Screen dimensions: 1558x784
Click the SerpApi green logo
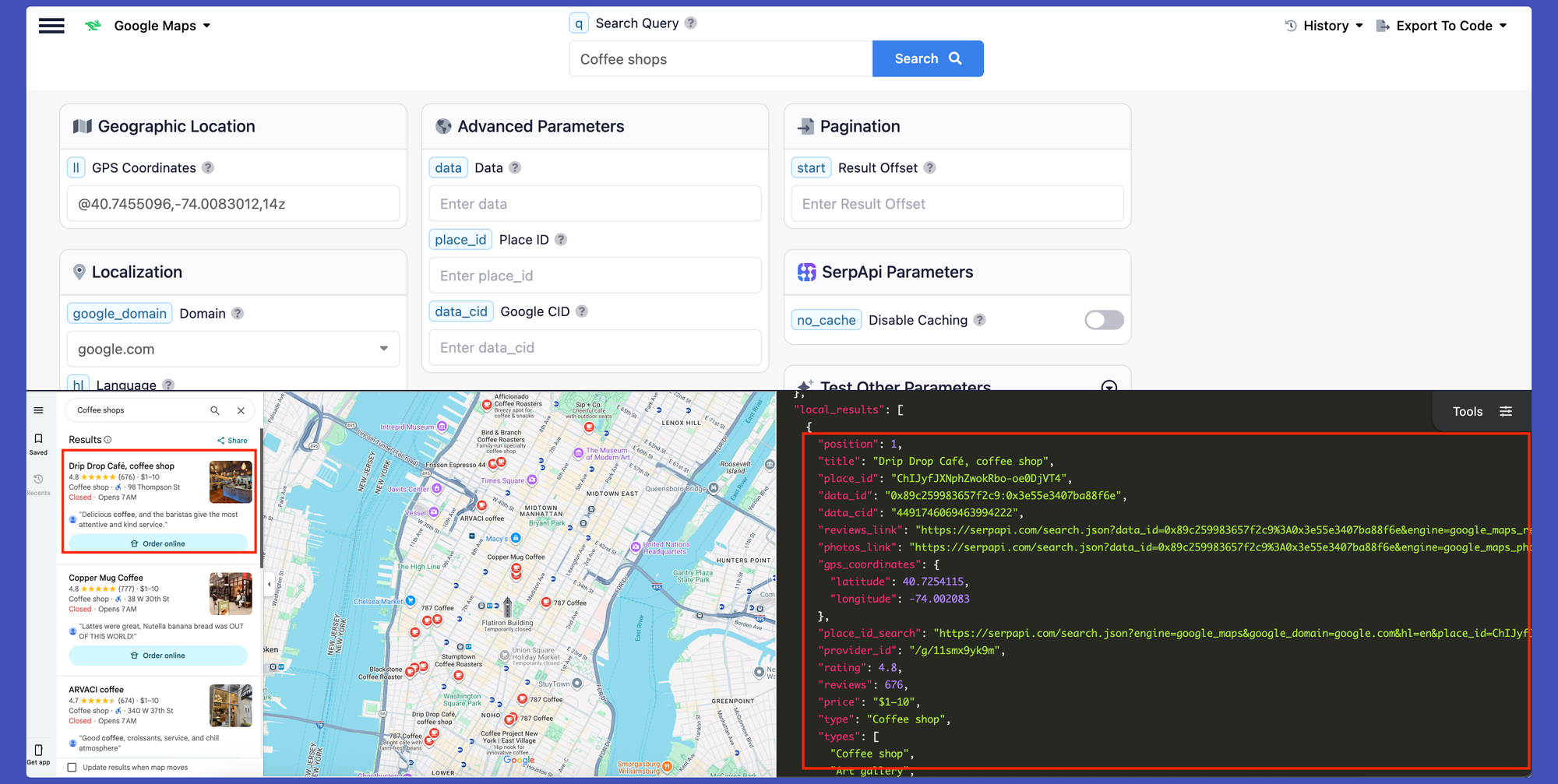tap(93, 26)
